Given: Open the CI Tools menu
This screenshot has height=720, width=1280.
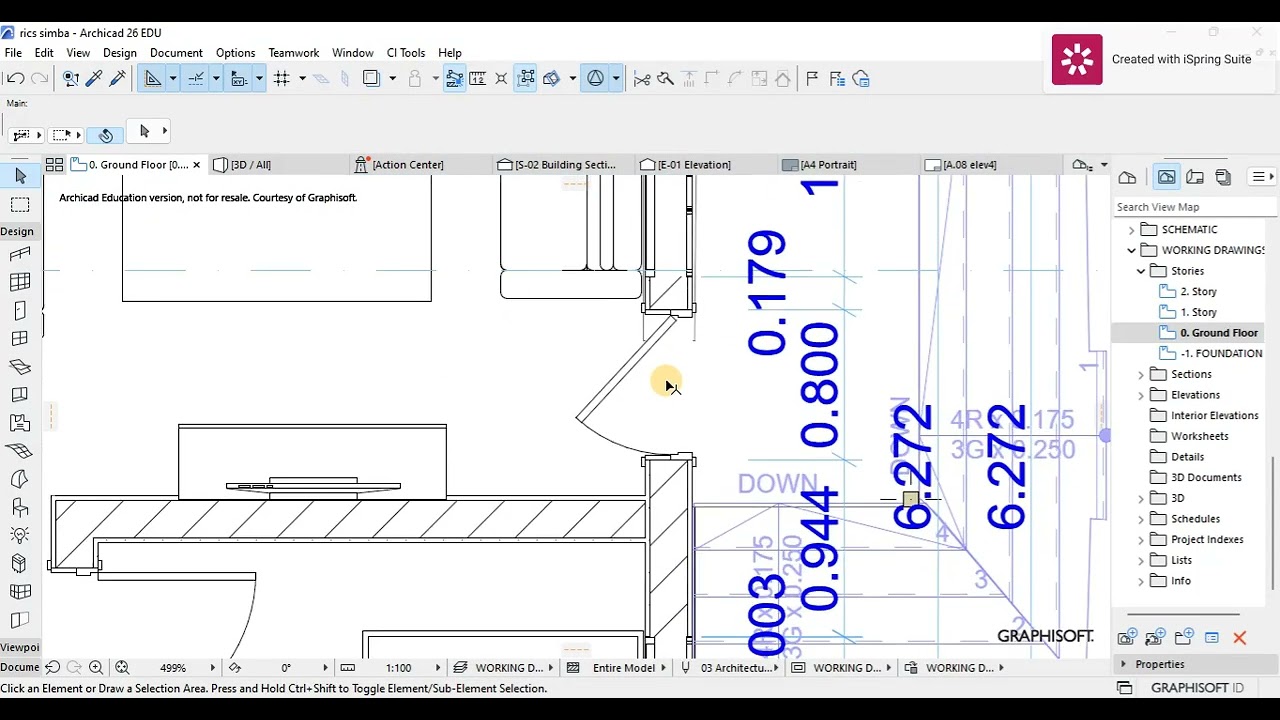Looking at the screenshot, I should click(406, 53).
